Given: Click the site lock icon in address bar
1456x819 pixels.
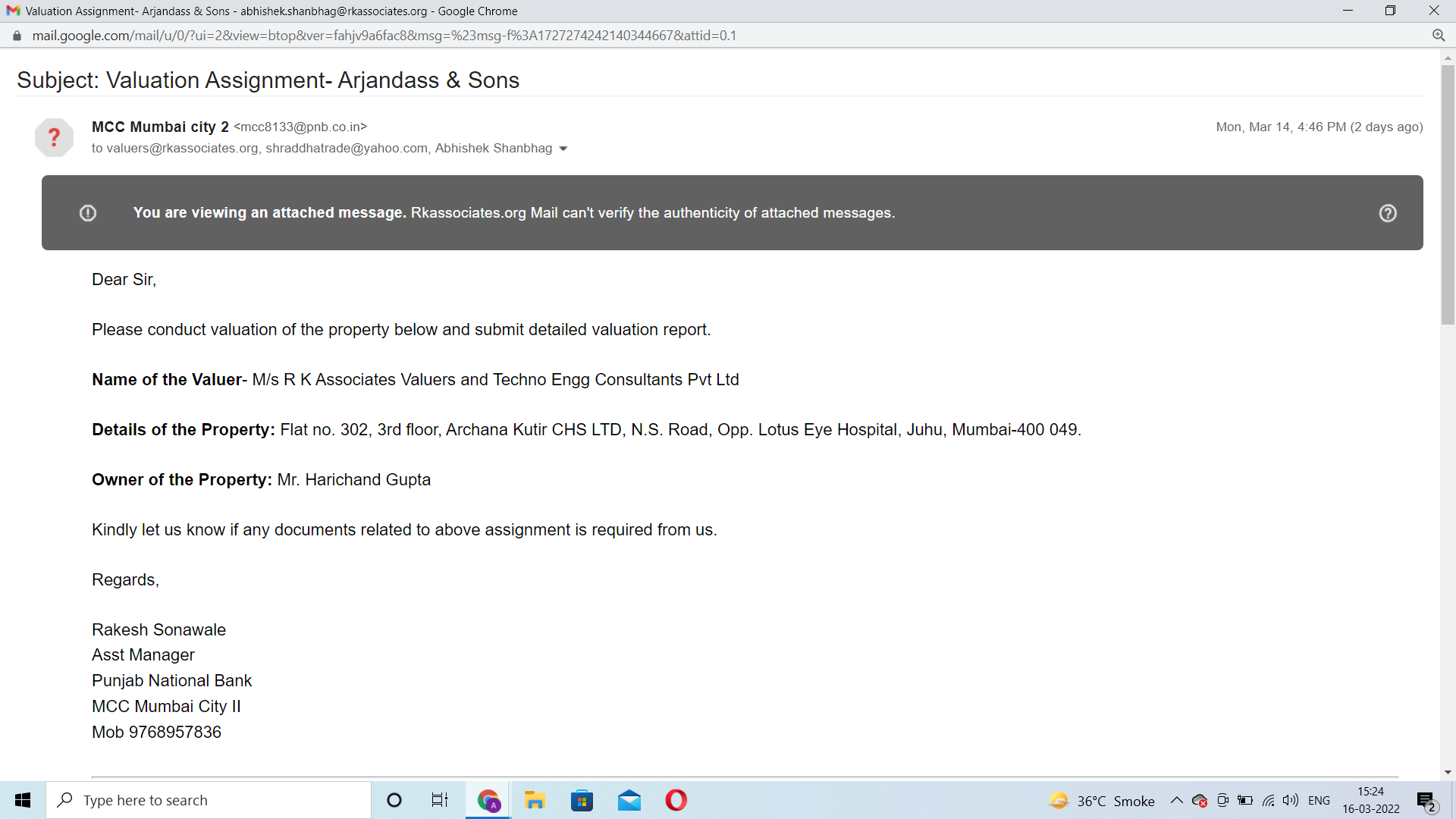Looking at the screenshot, I should pyautogui.click(x=17, y=36).
